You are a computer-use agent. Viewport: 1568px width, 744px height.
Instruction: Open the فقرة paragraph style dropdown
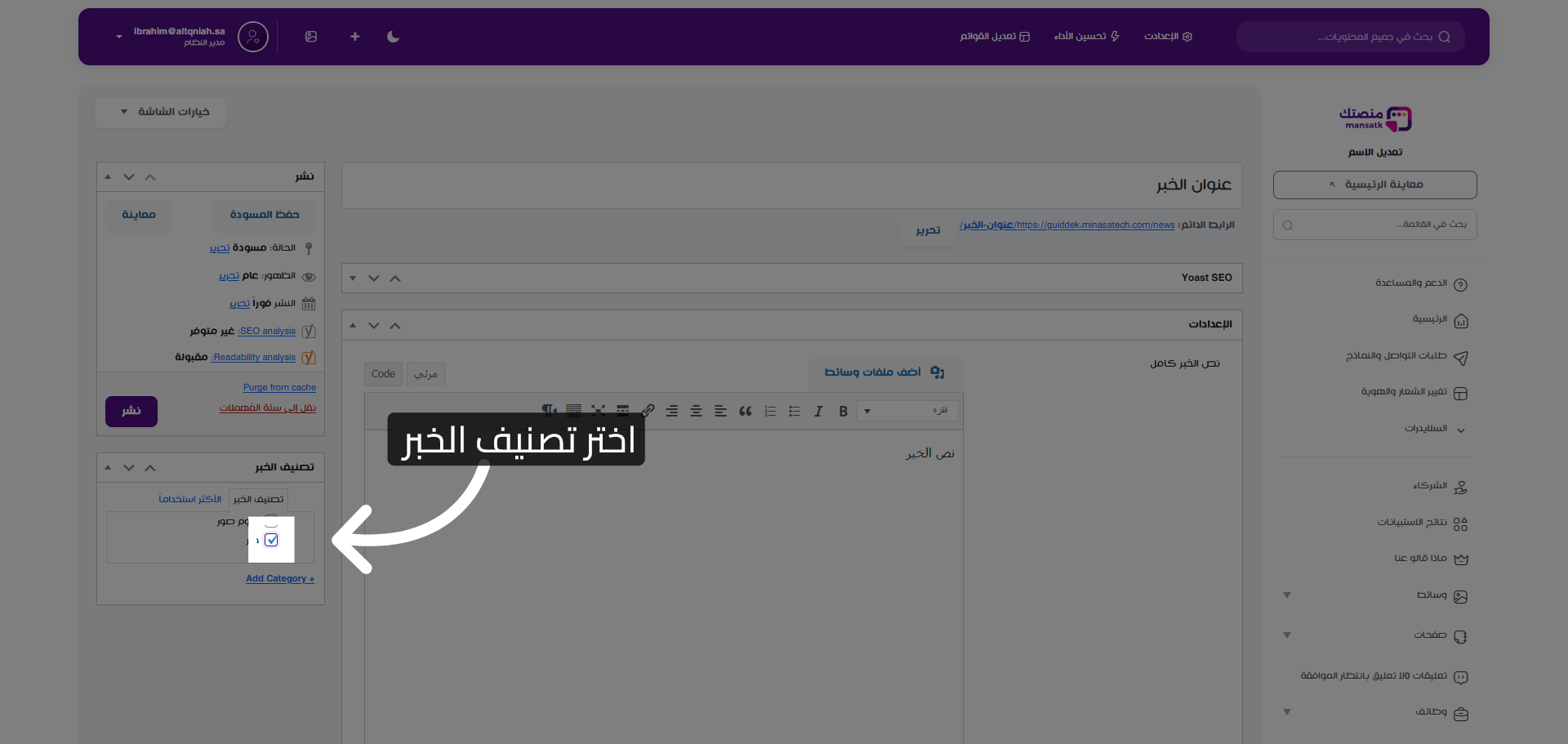point(906,411)
